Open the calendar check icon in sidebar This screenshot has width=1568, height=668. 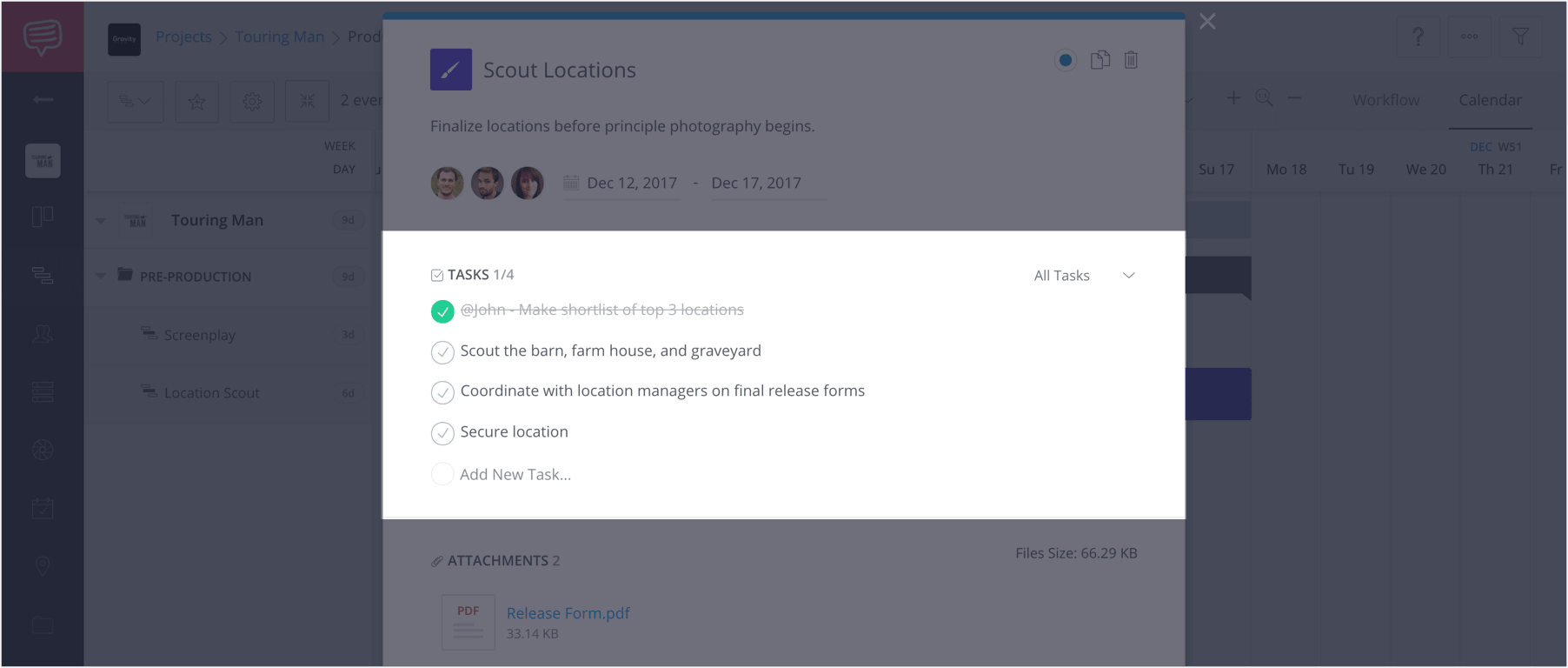43,508
